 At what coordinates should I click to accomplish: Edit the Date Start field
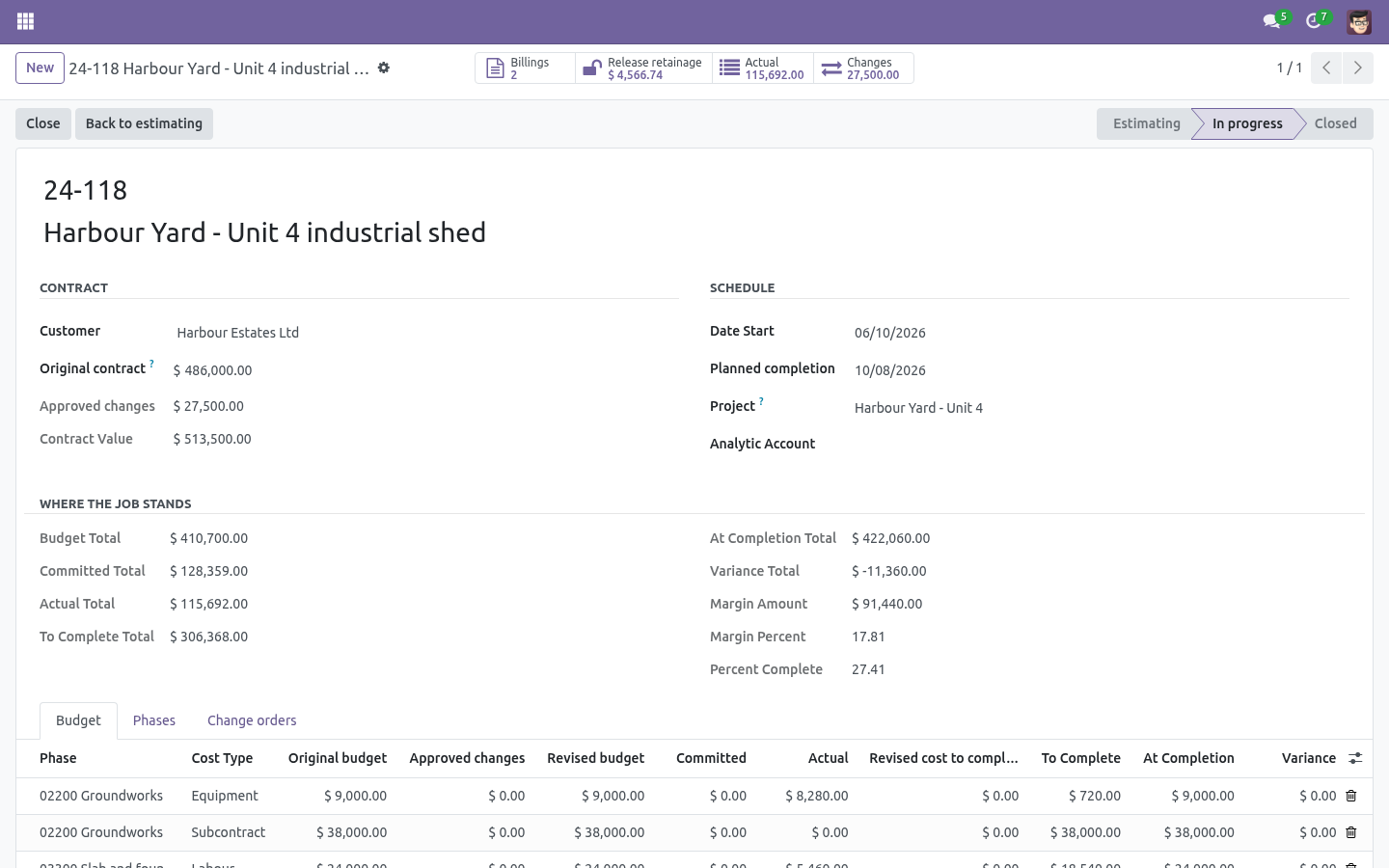pyautogui.click(x=1102, y=333)
